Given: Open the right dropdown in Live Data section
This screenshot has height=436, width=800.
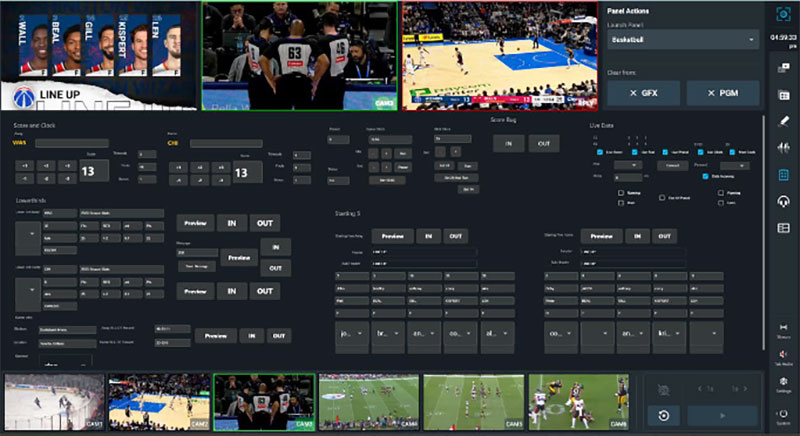Looking at the screenshot, I should click(x=734, y=165).
